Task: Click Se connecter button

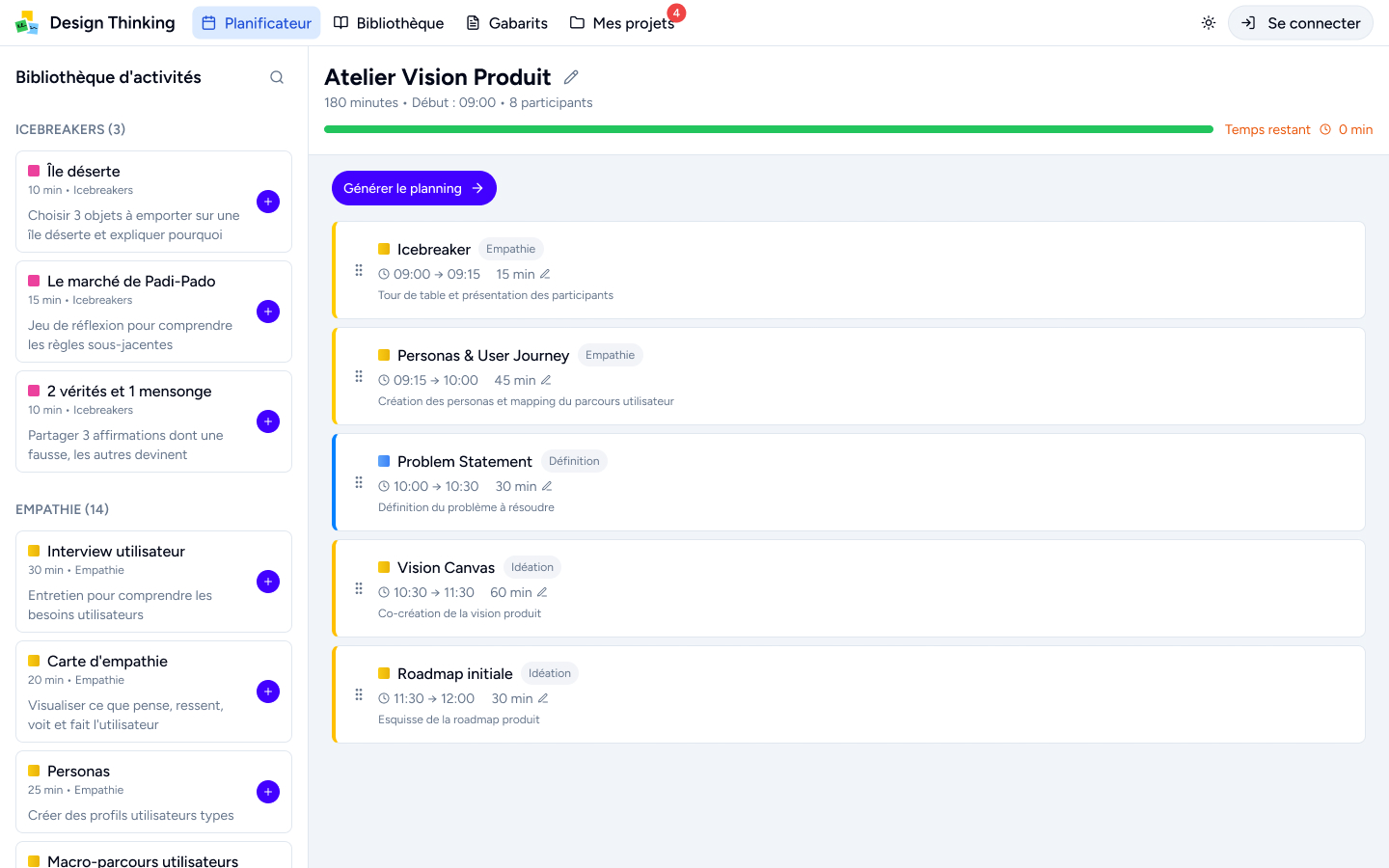Action: pos(1300,23)
